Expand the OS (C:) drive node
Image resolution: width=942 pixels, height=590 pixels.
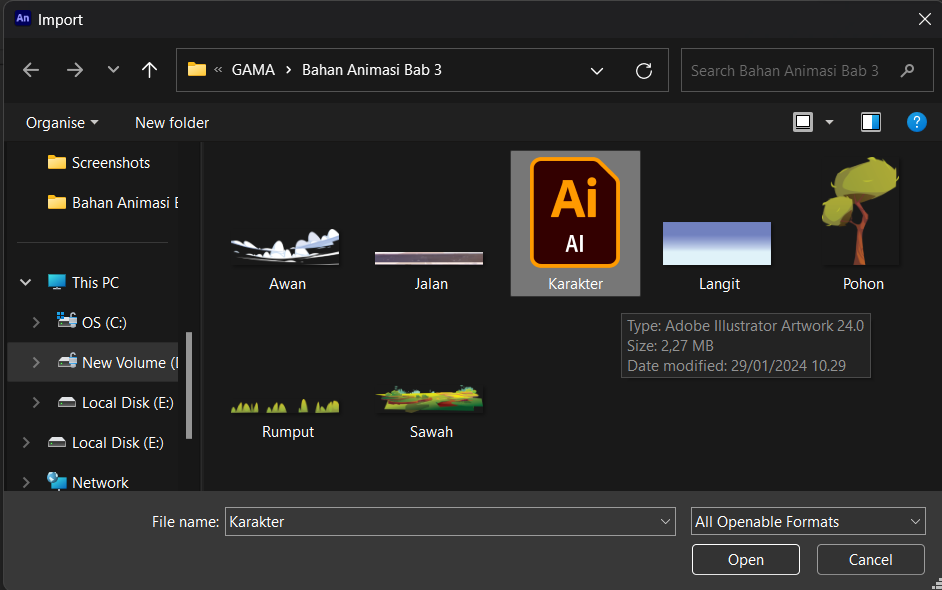36,323
